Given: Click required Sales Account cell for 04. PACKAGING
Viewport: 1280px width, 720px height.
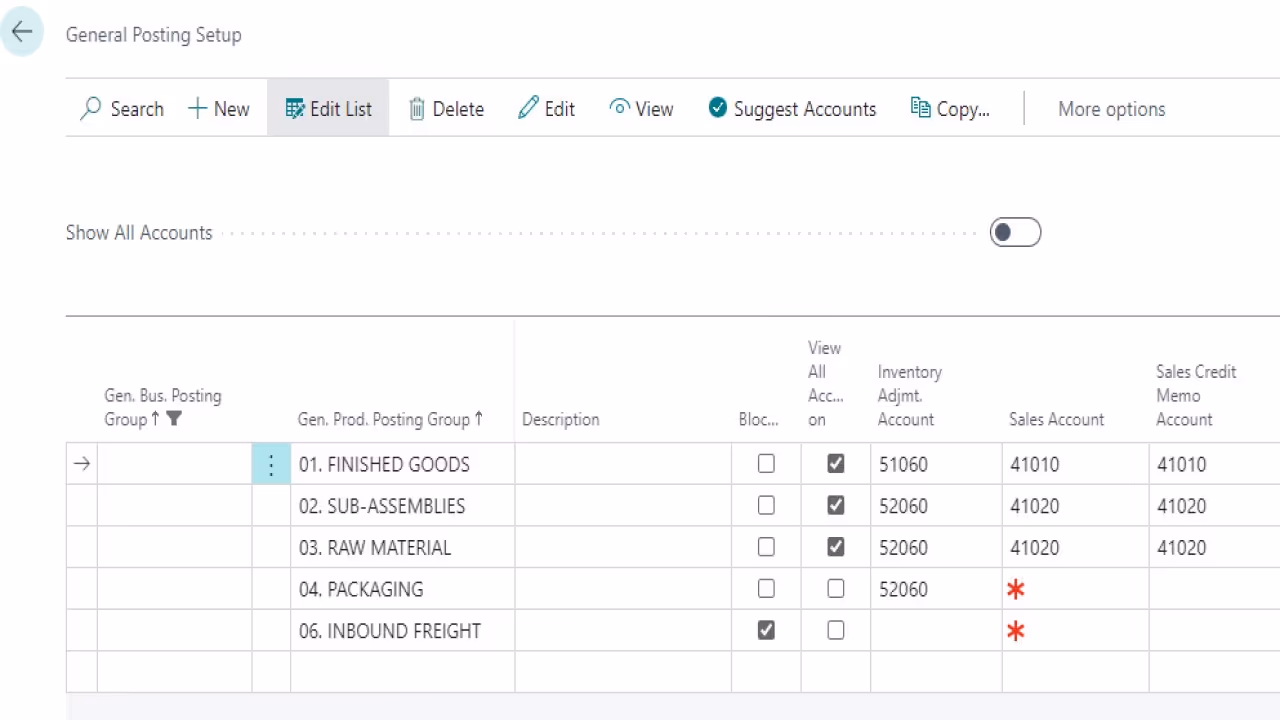Looking at the screenshot, I should (1076, 589).
